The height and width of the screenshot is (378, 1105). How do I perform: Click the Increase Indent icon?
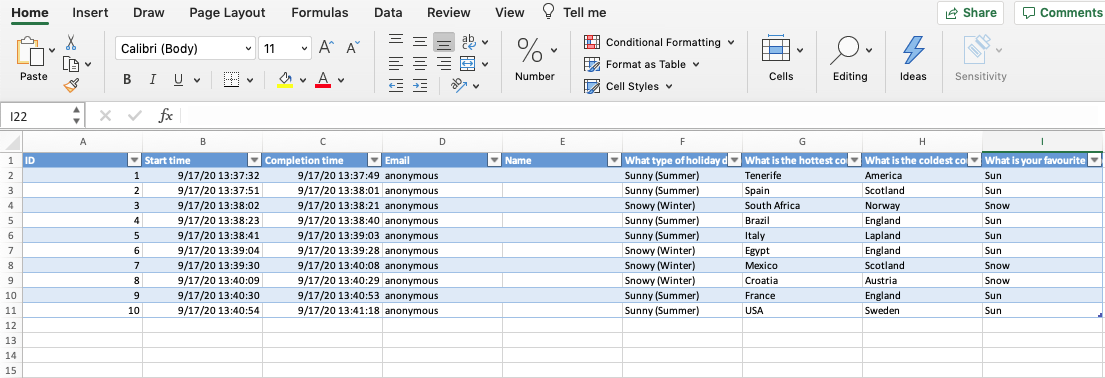(420, 86)
